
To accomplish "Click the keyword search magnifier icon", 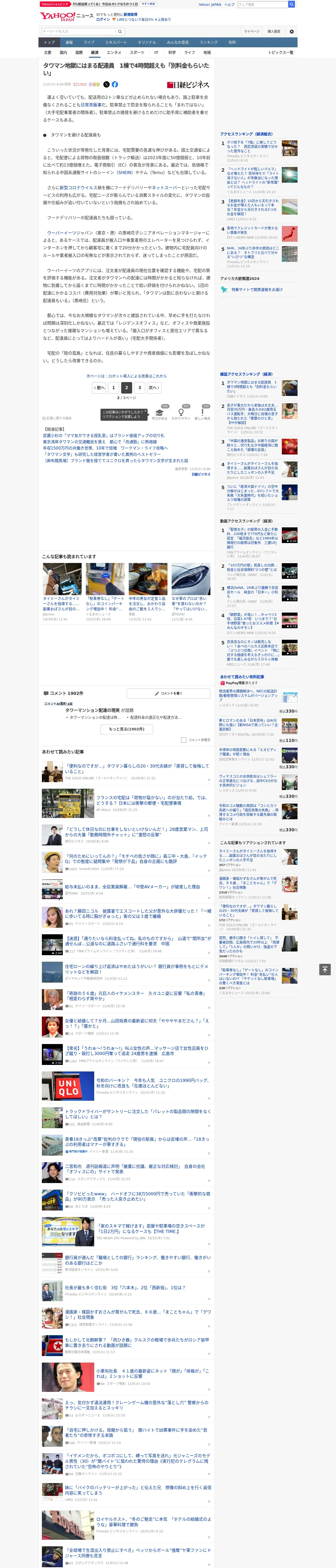I will pyautogui.click(x=120, y=32).
